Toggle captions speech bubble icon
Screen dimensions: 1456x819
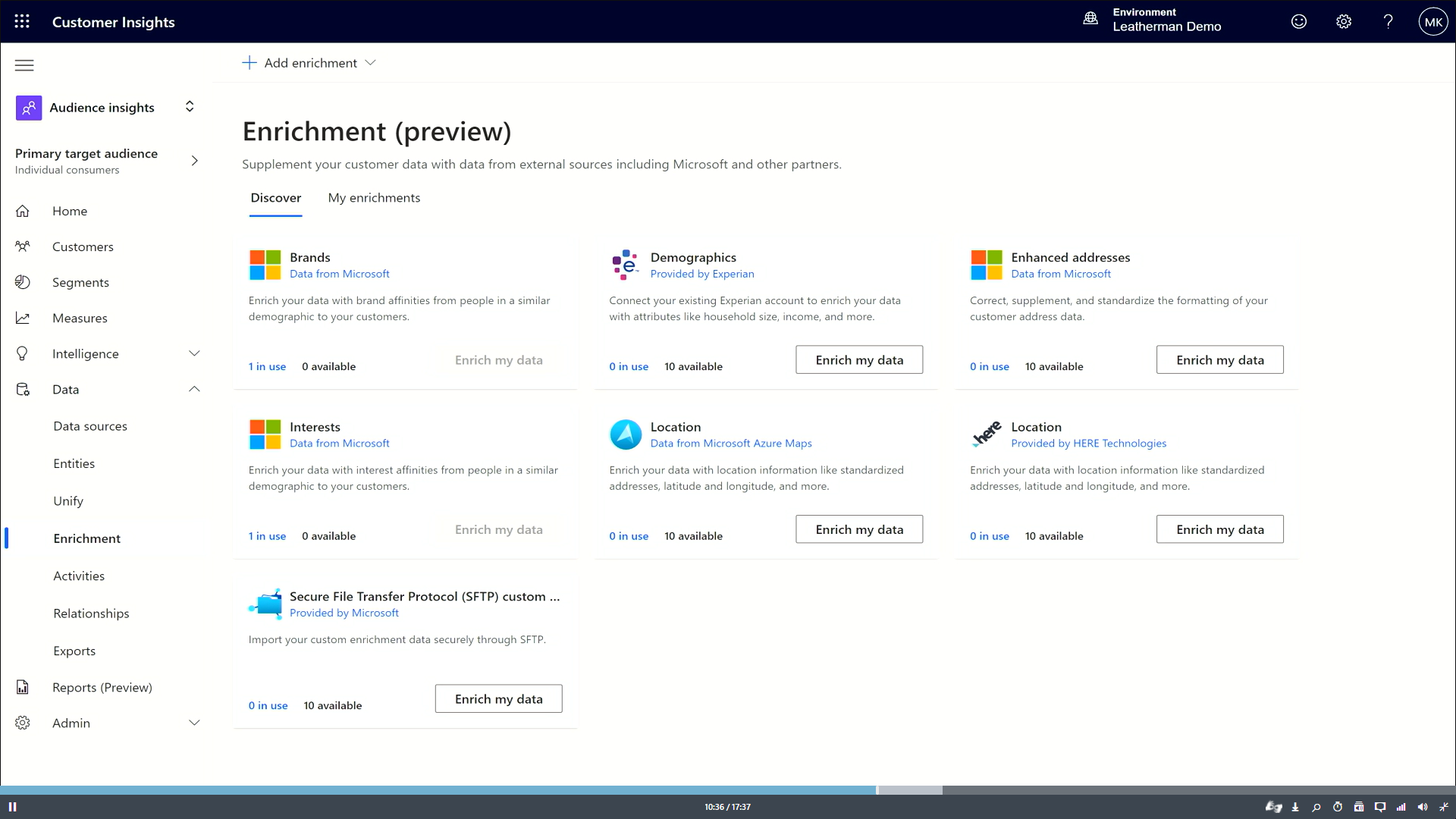click(x=1380, y=807)
